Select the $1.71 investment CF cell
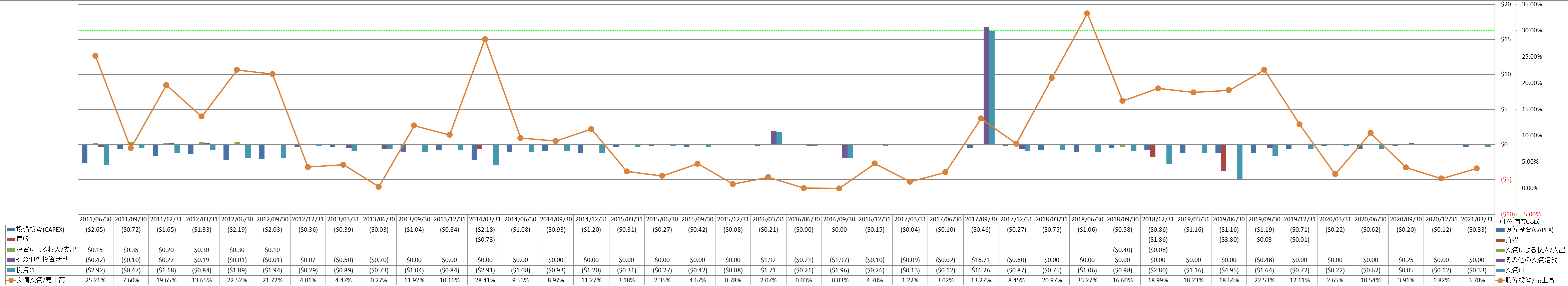Viewport: 1568px width, 286px height. coord(768,270)
